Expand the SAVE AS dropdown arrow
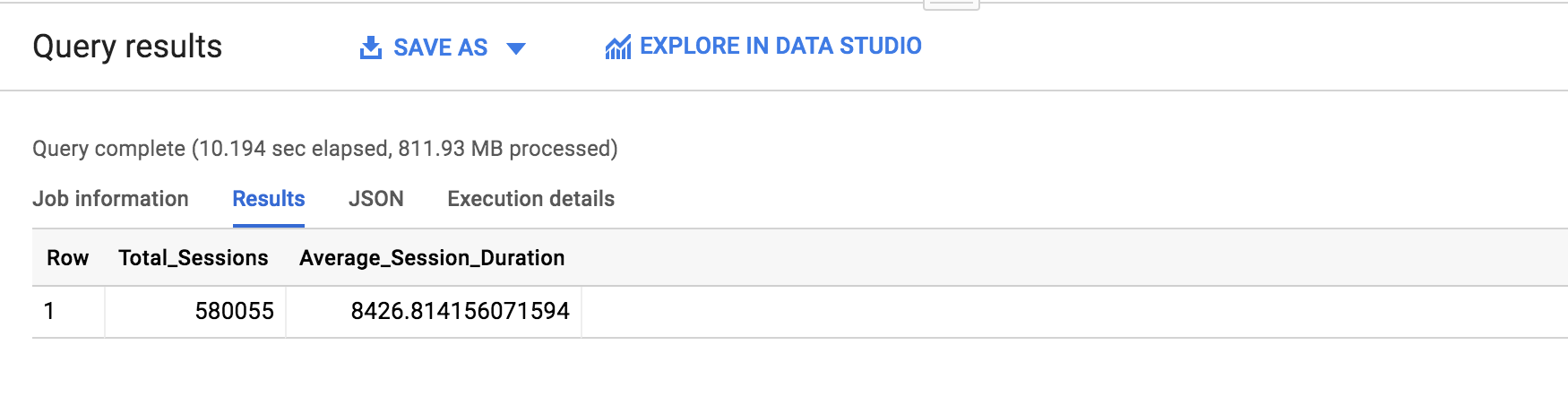The image size is (1568, 414). coord(516,48)
